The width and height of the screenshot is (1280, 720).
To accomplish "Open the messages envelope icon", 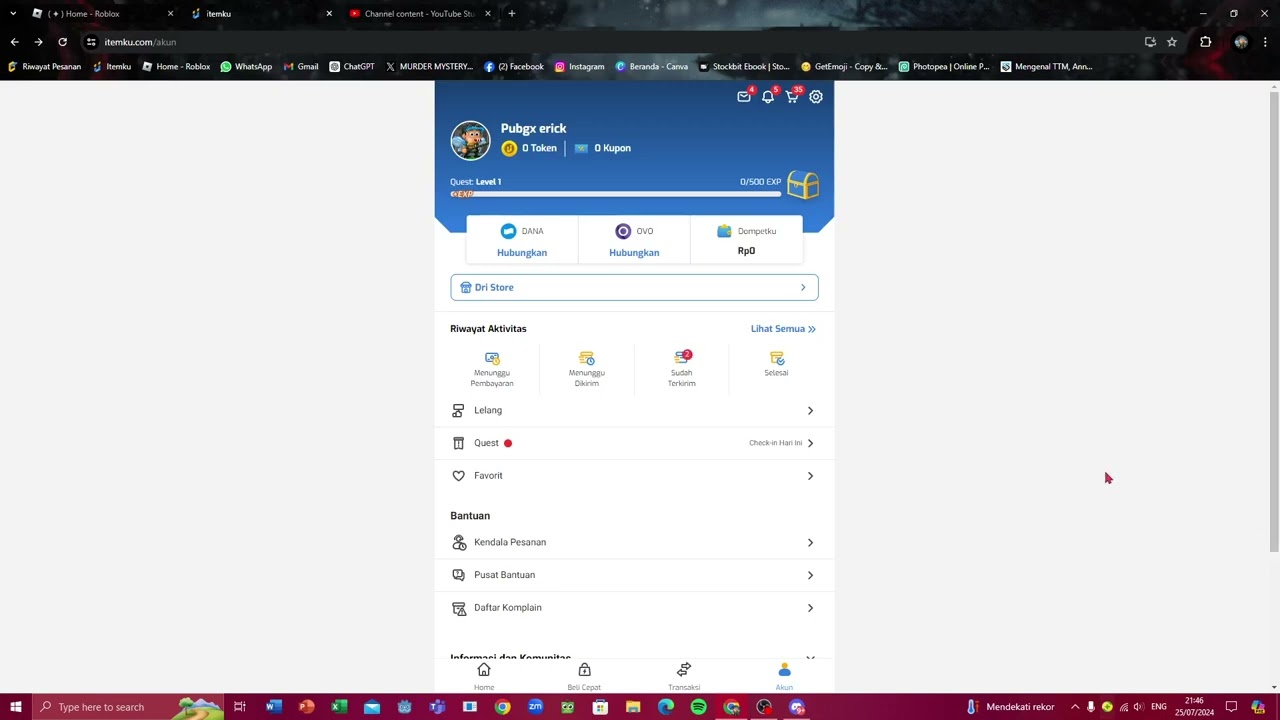I will [x=744, y=97].
